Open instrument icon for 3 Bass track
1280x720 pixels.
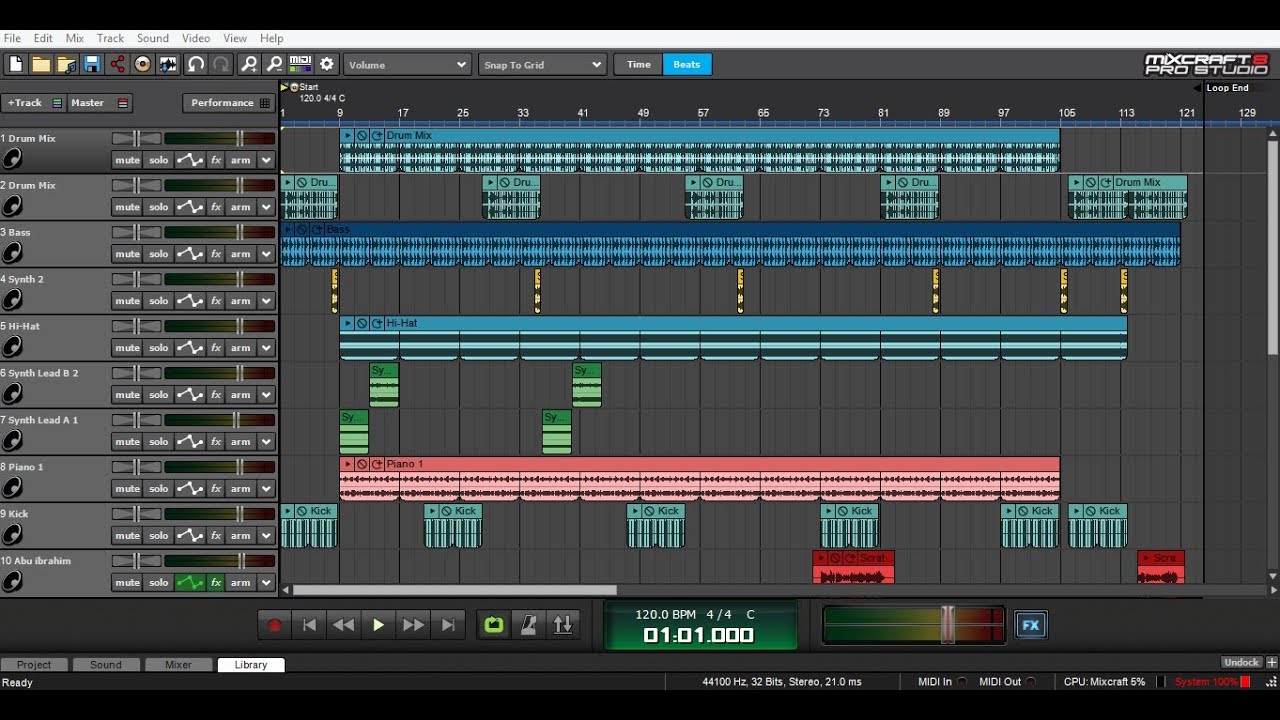click(x=12, y=253)
